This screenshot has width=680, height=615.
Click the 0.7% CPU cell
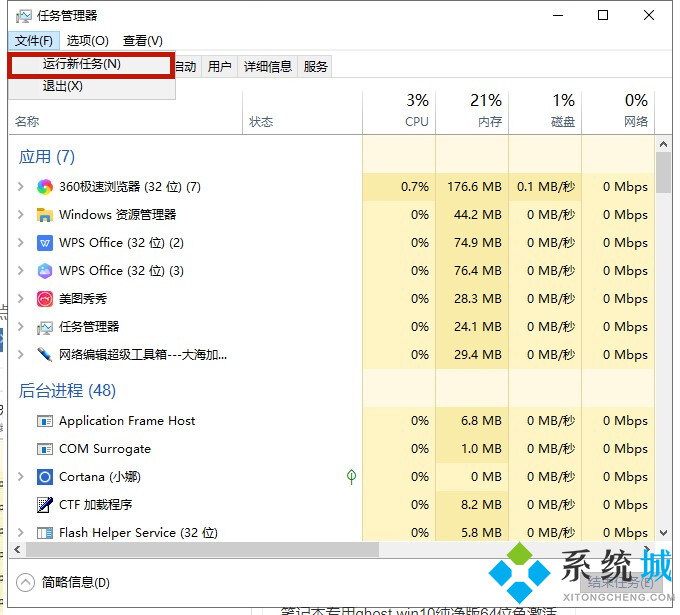399,187
